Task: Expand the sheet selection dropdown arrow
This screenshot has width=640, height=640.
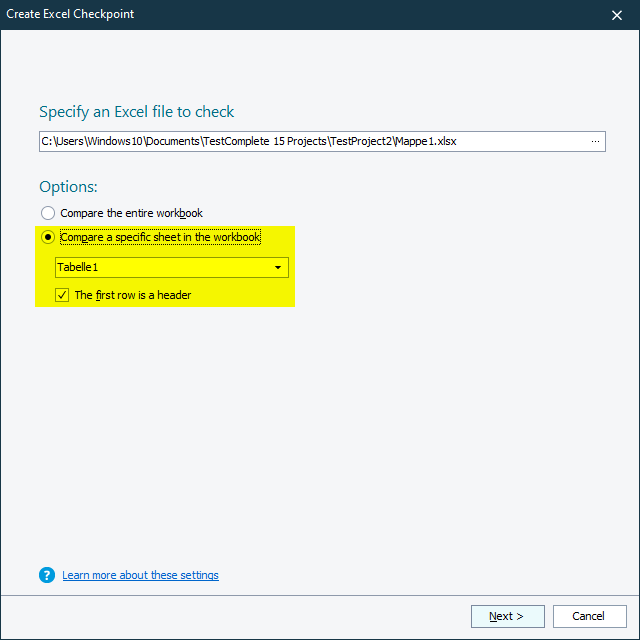Action: 278,268
